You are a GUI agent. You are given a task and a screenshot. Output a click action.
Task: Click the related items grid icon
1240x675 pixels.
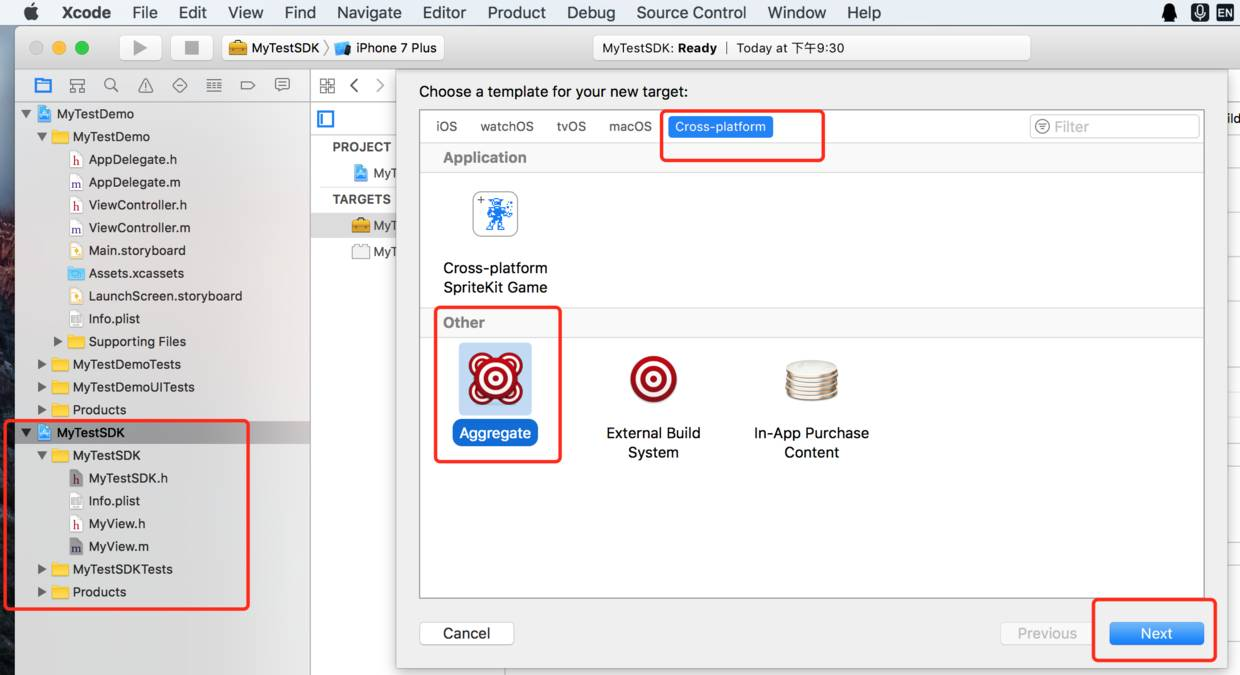(x=327, y=86)
